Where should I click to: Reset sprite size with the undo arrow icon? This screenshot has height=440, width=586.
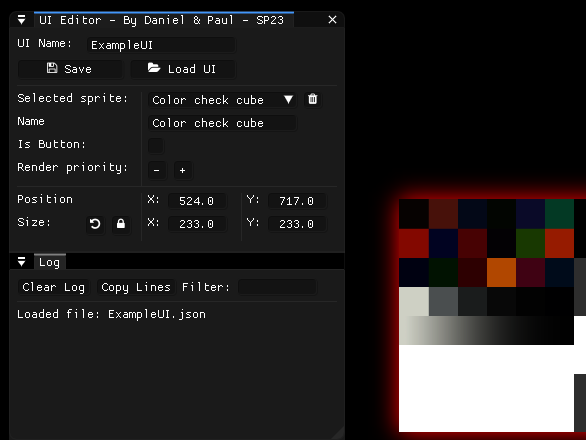(95, 224)
